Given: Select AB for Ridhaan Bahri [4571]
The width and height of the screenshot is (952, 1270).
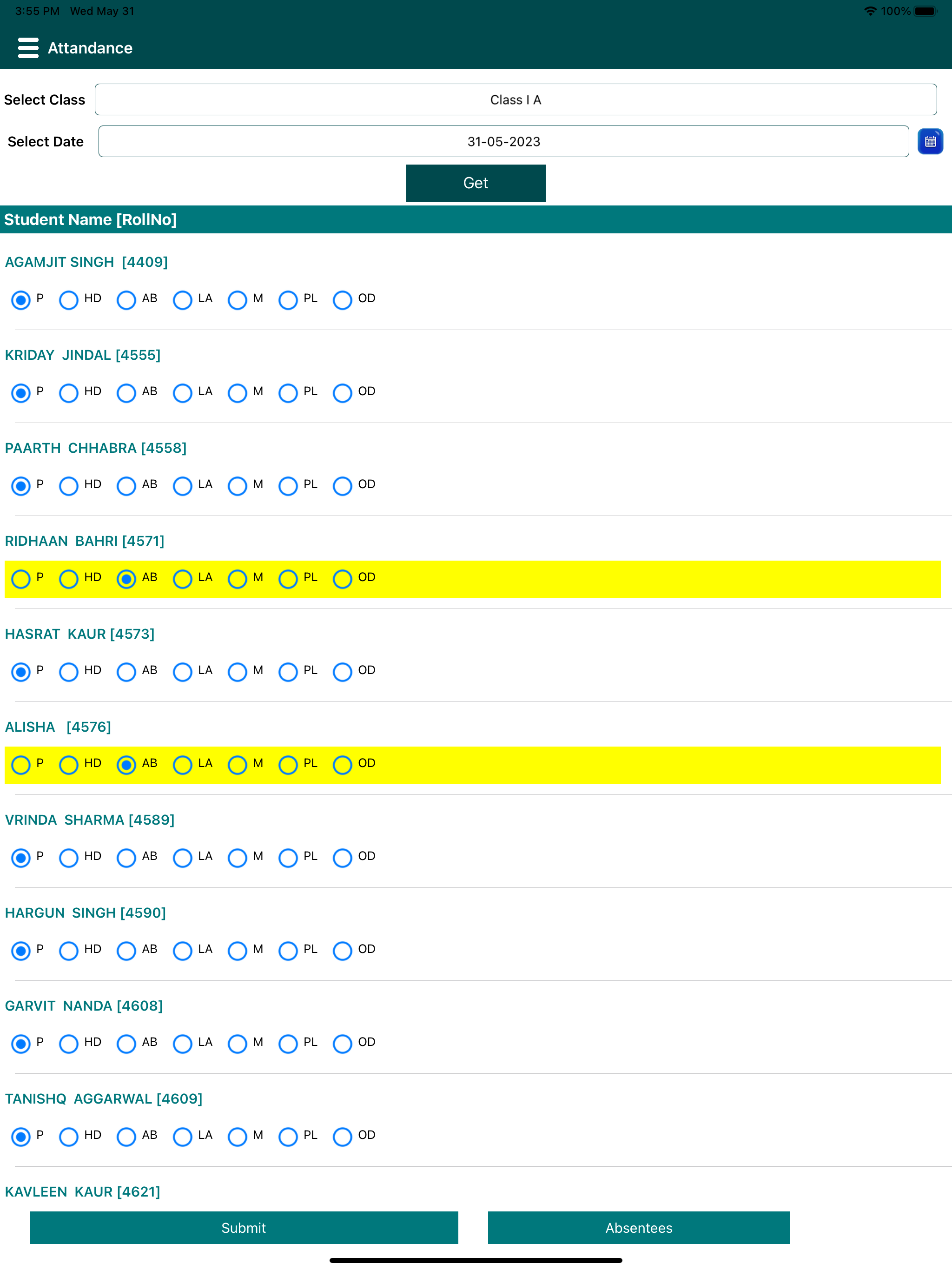Looking at the screenshot, I should click(x=126, y=579).
